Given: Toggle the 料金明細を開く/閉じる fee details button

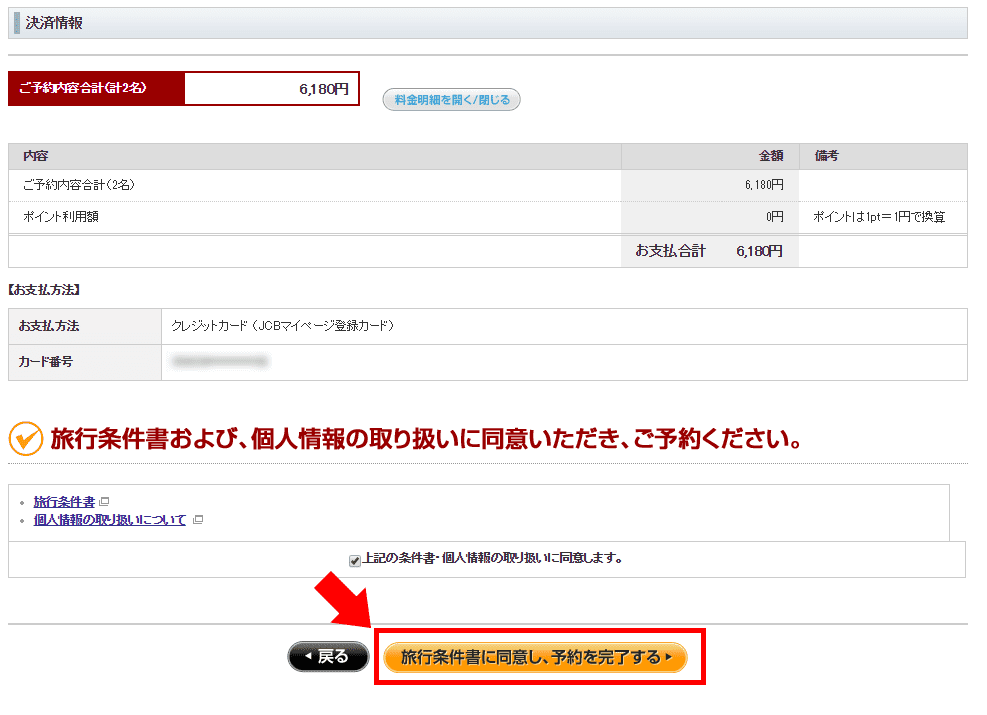Looking at the screenshot, I should coord(451,100).
